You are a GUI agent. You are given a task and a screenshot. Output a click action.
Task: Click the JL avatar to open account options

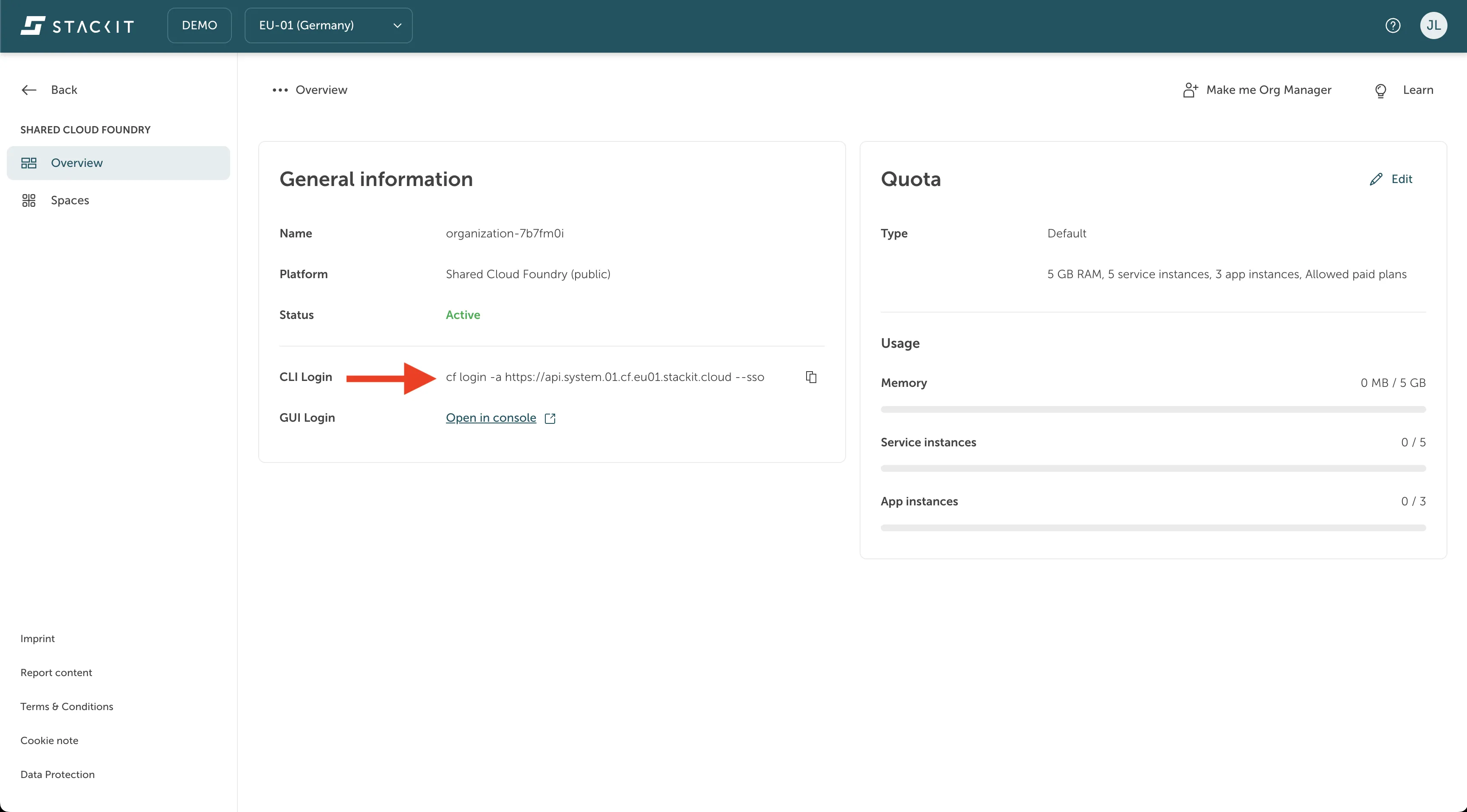pos(1435,25)
